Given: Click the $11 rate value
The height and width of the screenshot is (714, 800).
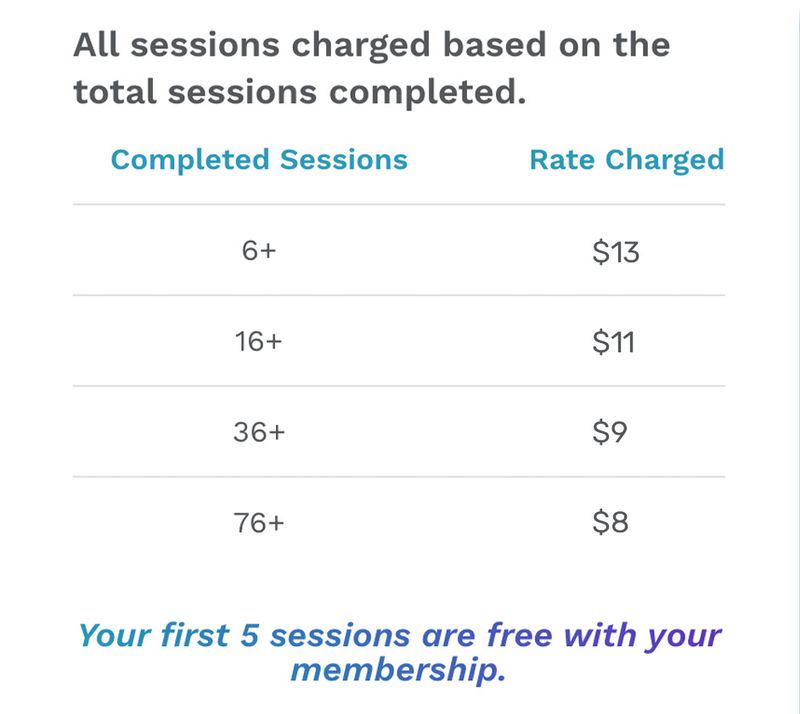Looking at the screenshot, I should [613, 342].
